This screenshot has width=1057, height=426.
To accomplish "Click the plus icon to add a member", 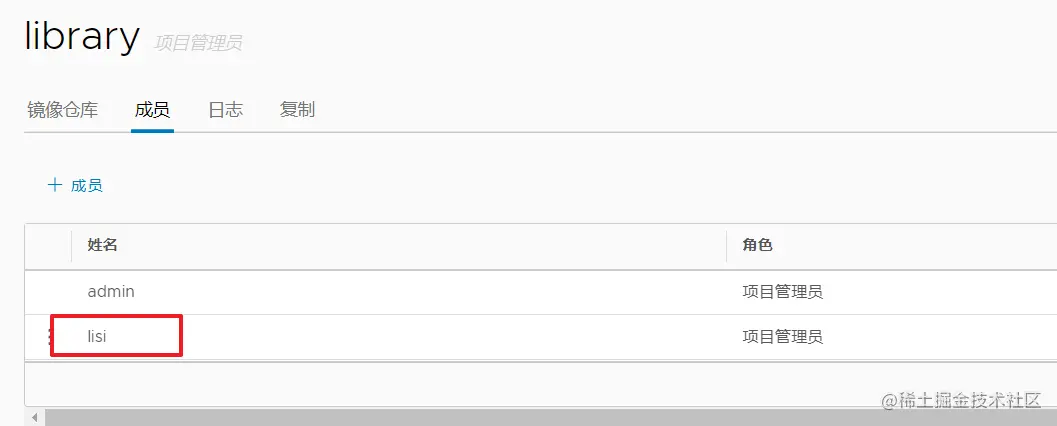I will [54, 185].
